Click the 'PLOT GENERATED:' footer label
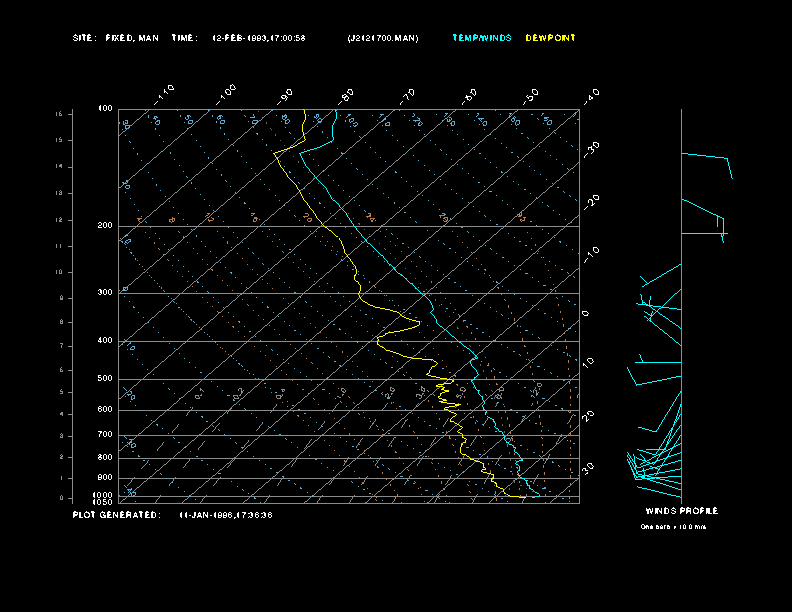This screenshot has height=612, width=792. [116, 515]
